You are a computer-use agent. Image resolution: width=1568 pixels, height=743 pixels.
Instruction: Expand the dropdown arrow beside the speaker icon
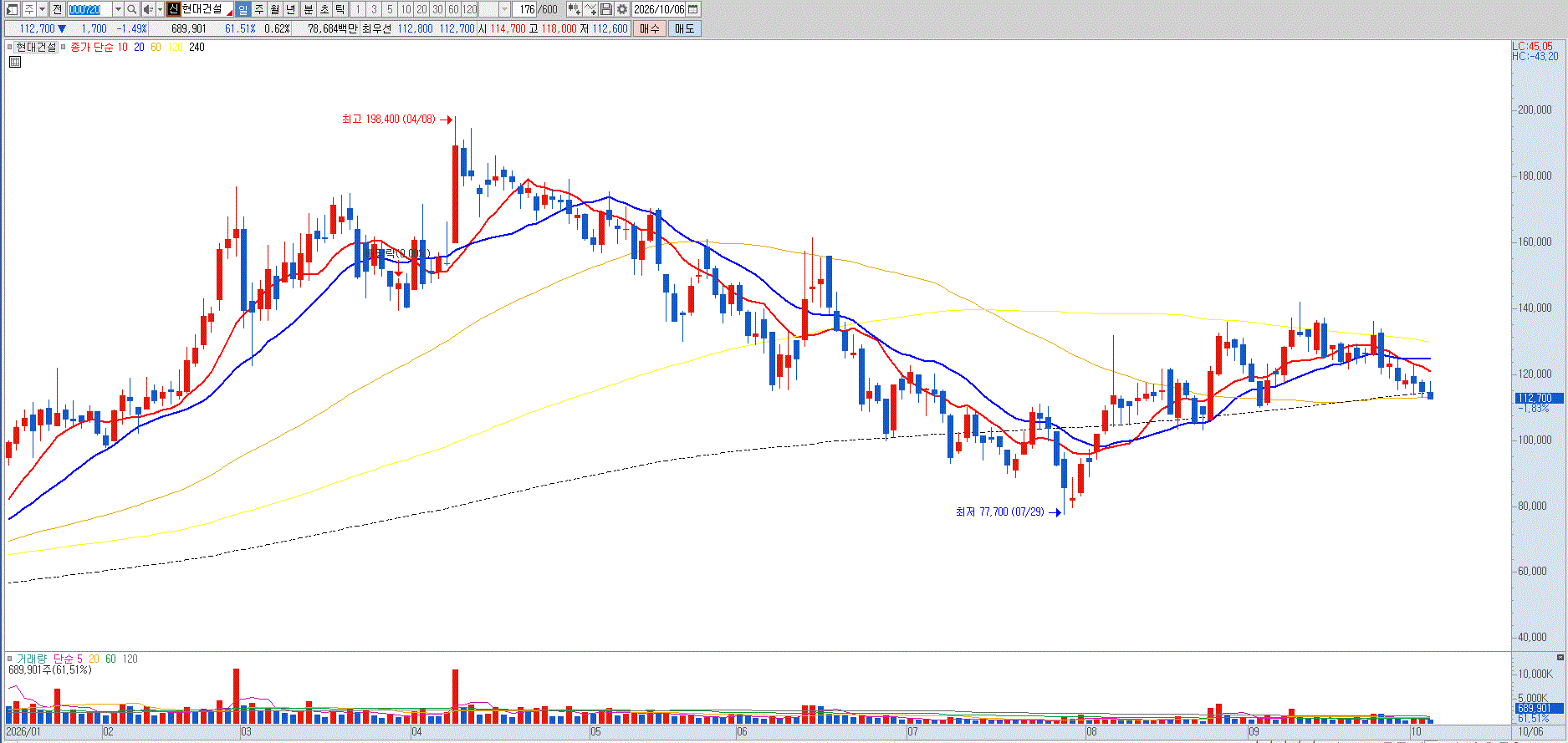(160, 9)
